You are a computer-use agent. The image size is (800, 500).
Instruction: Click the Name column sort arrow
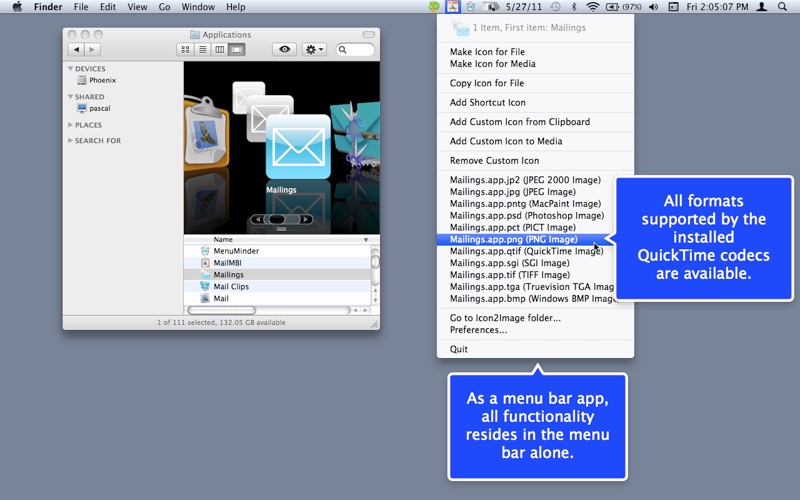tap(366, 240)
